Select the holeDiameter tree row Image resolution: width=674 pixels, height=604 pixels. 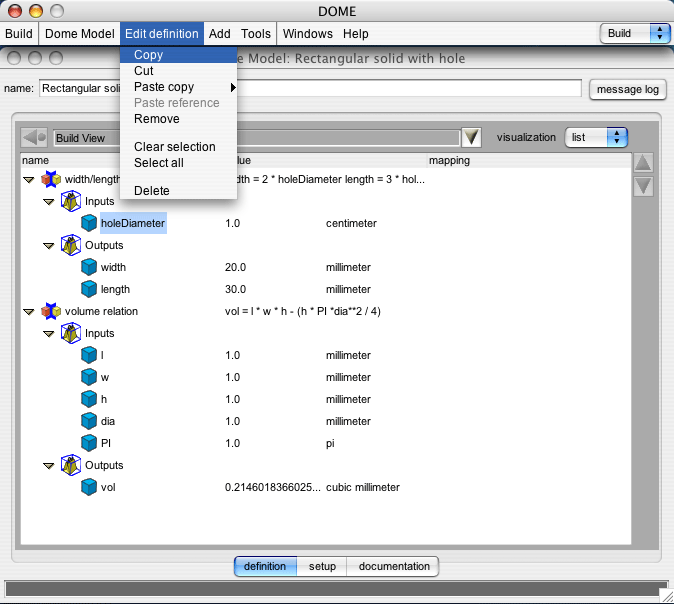pyautogui.click(x=133, y=223)
